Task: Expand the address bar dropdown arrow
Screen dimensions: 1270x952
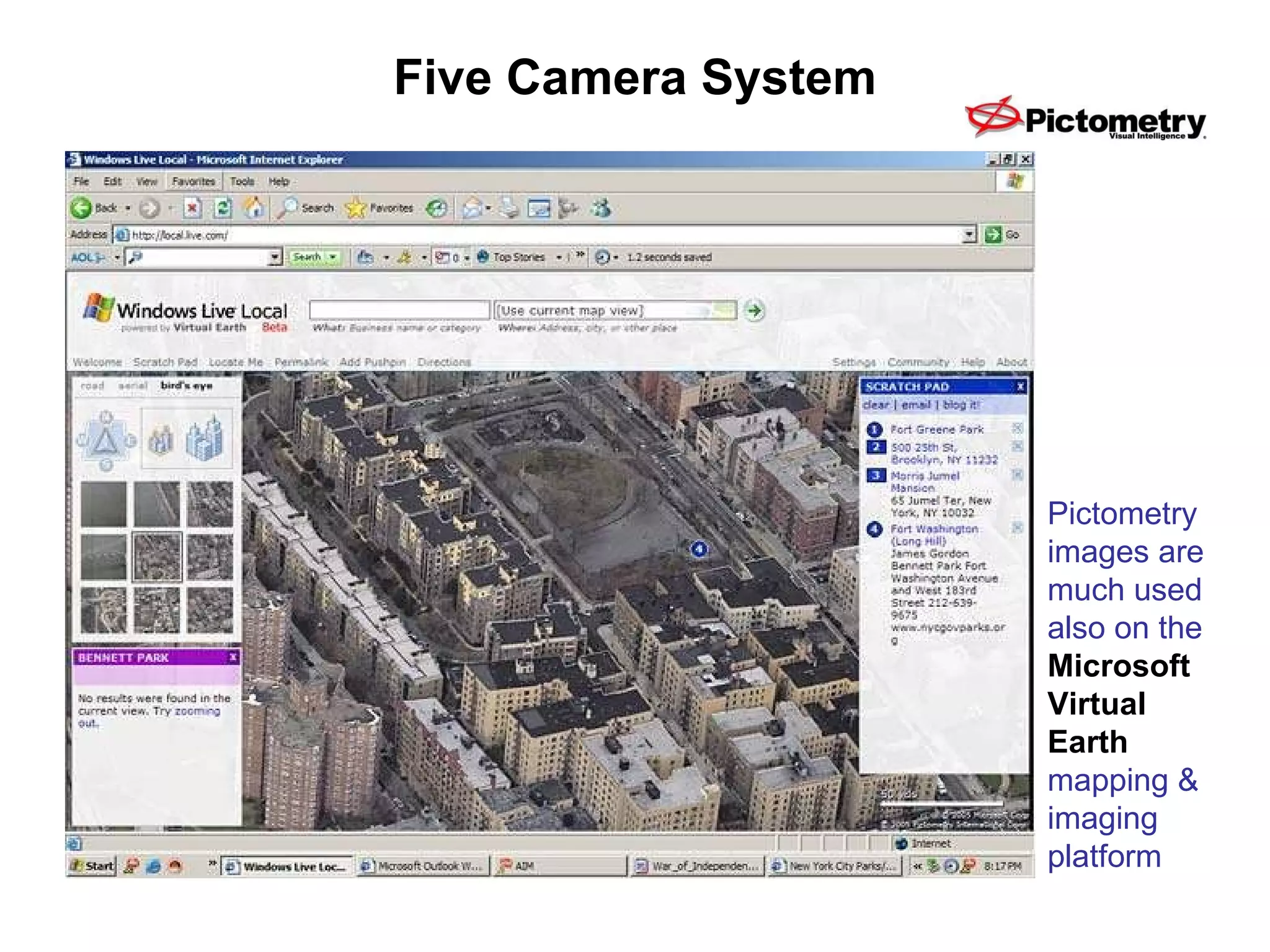Action: [969, 235]
